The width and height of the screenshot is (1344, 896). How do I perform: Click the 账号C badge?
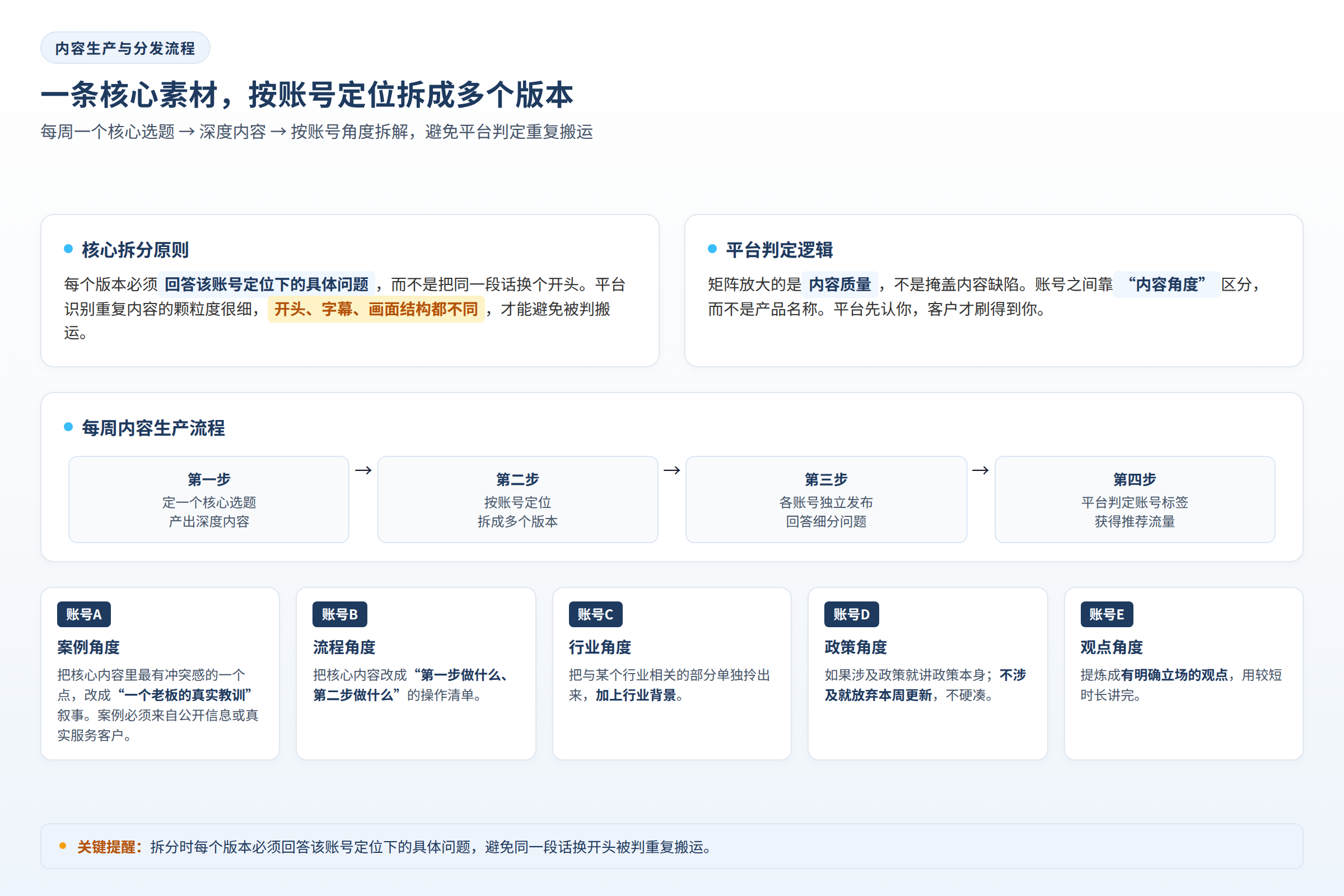tap(595, 614)
